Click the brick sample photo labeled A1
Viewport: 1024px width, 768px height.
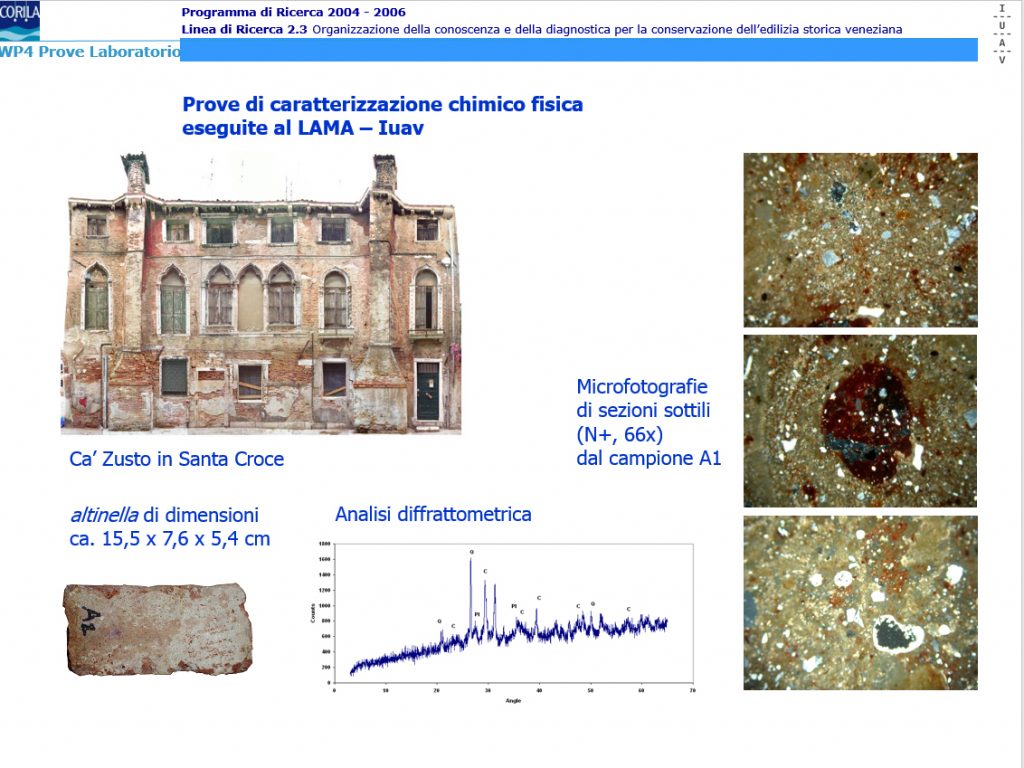coord(155,628)
